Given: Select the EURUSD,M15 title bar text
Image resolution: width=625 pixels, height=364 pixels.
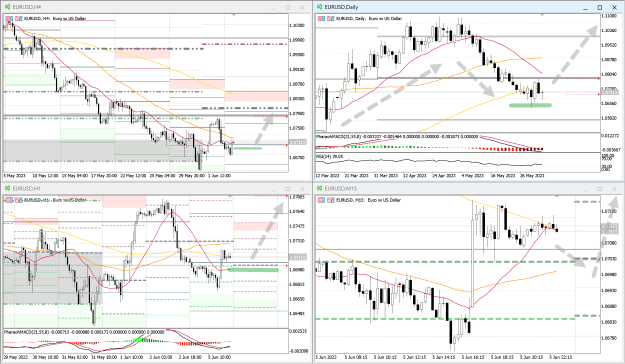Looking at the screenshot, I should click(x=340, y=189).
